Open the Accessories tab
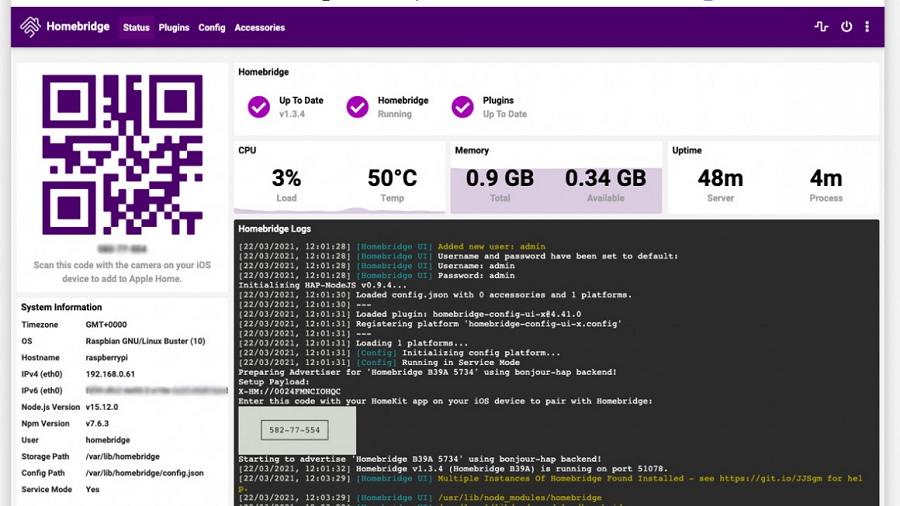Screen dimensions: 900x506 260,28
